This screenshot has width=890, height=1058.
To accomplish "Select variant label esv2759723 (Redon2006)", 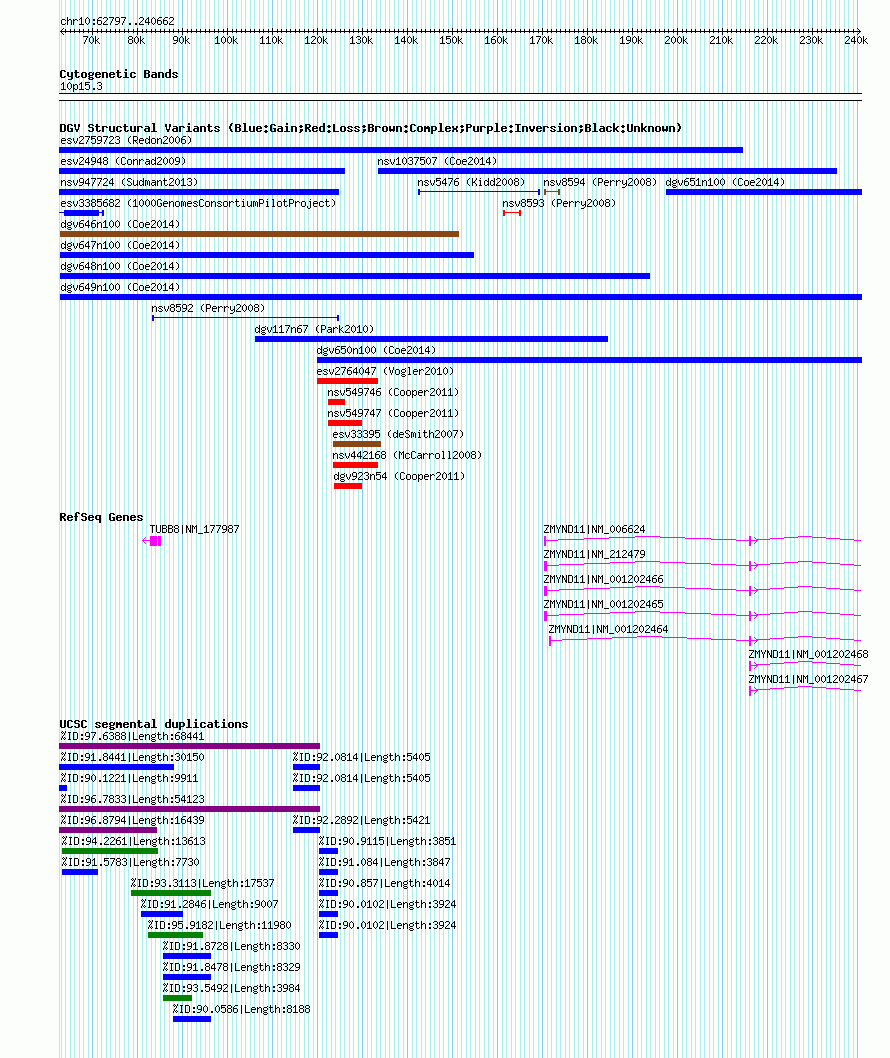I will click(x=126, y=140).
